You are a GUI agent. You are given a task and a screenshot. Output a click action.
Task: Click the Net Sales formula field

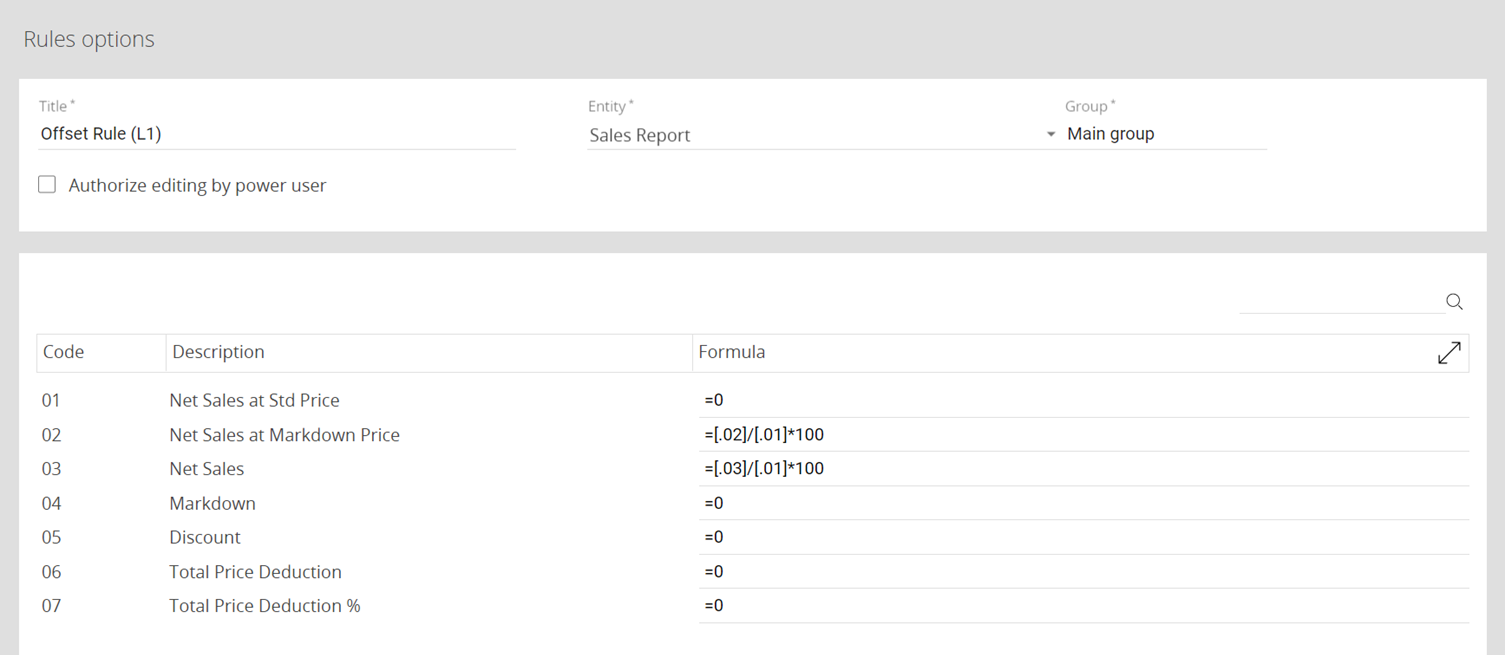(x=1083, y=469)
